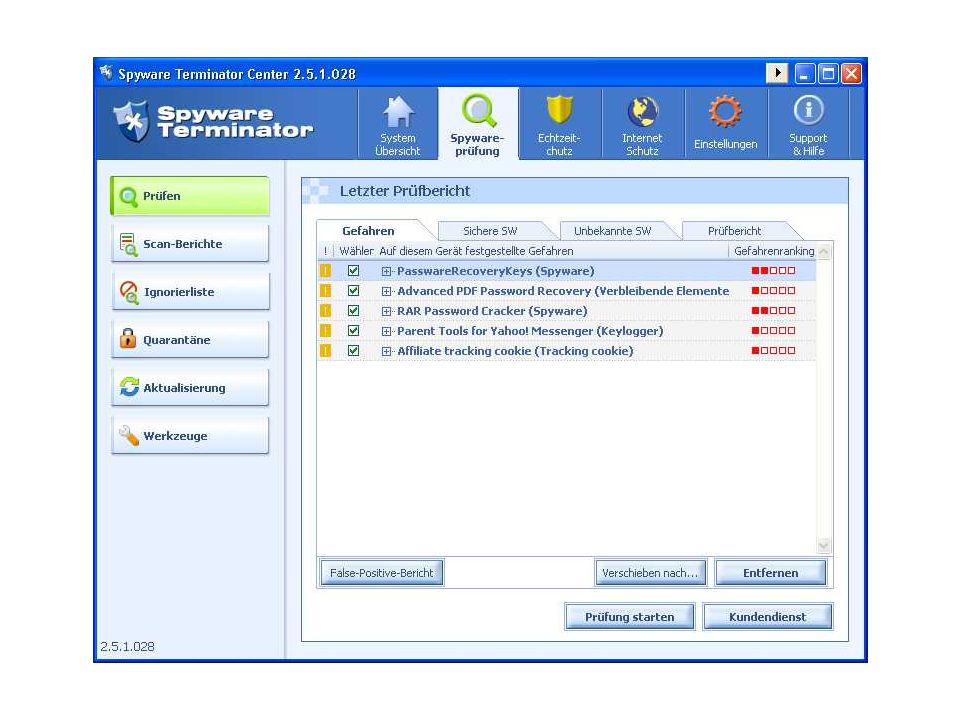Select the 'PasswareRecoveryKeys (Spyware)' row text
960x720 pixels.
(495, 271)
